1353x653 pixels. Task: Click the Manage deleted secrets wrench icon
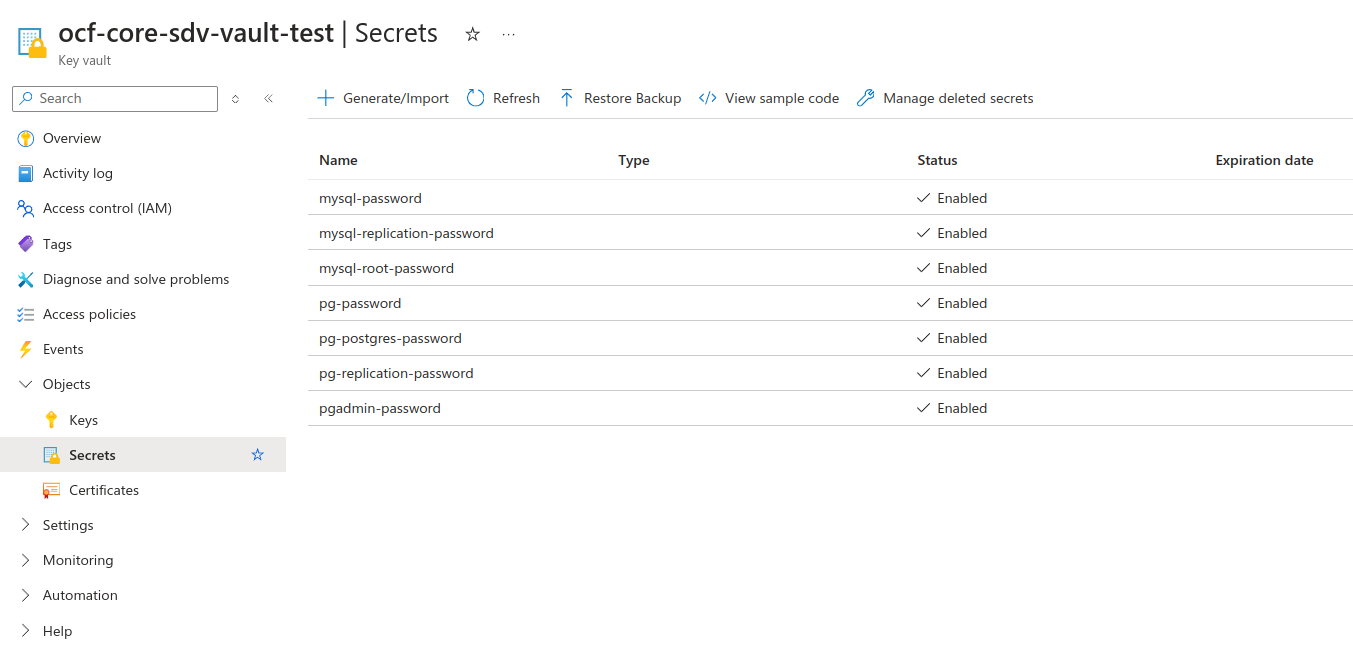[x=866, y=98]
